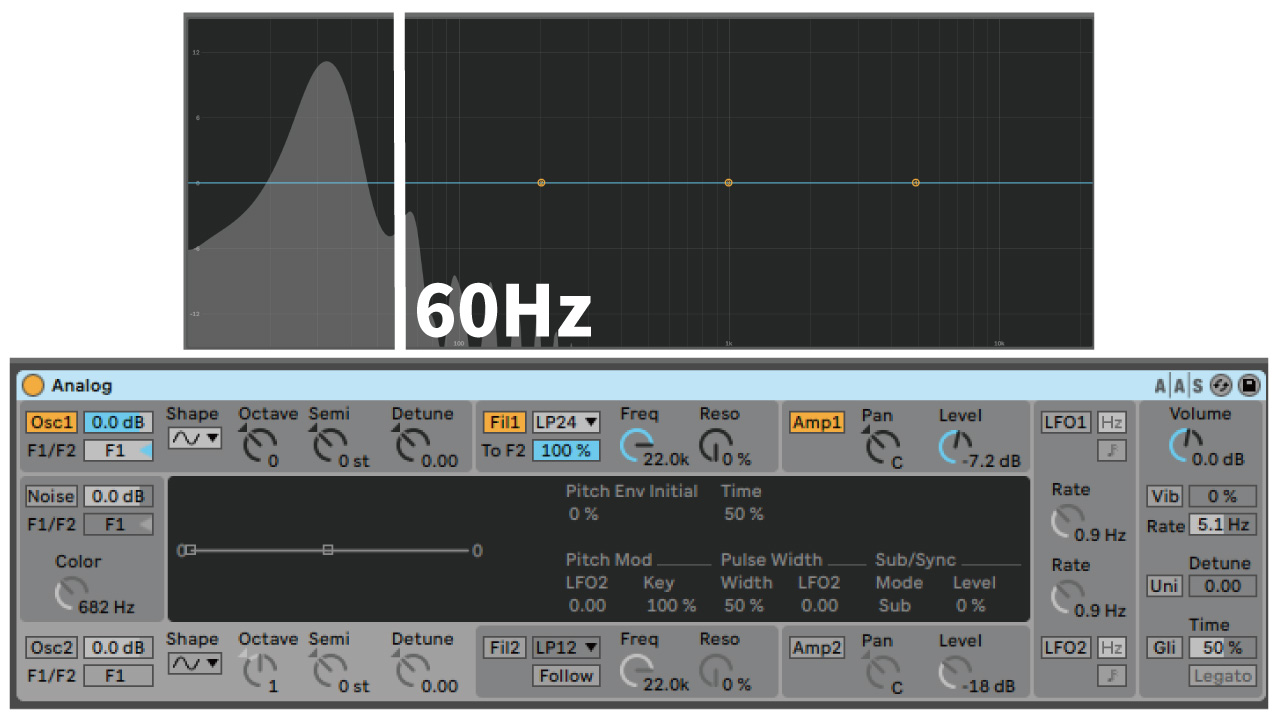Switch LFO2 rate mode to Hz
Image resolution: width=1280 pixels, height=720 pixels.
tap(1113, 647)
